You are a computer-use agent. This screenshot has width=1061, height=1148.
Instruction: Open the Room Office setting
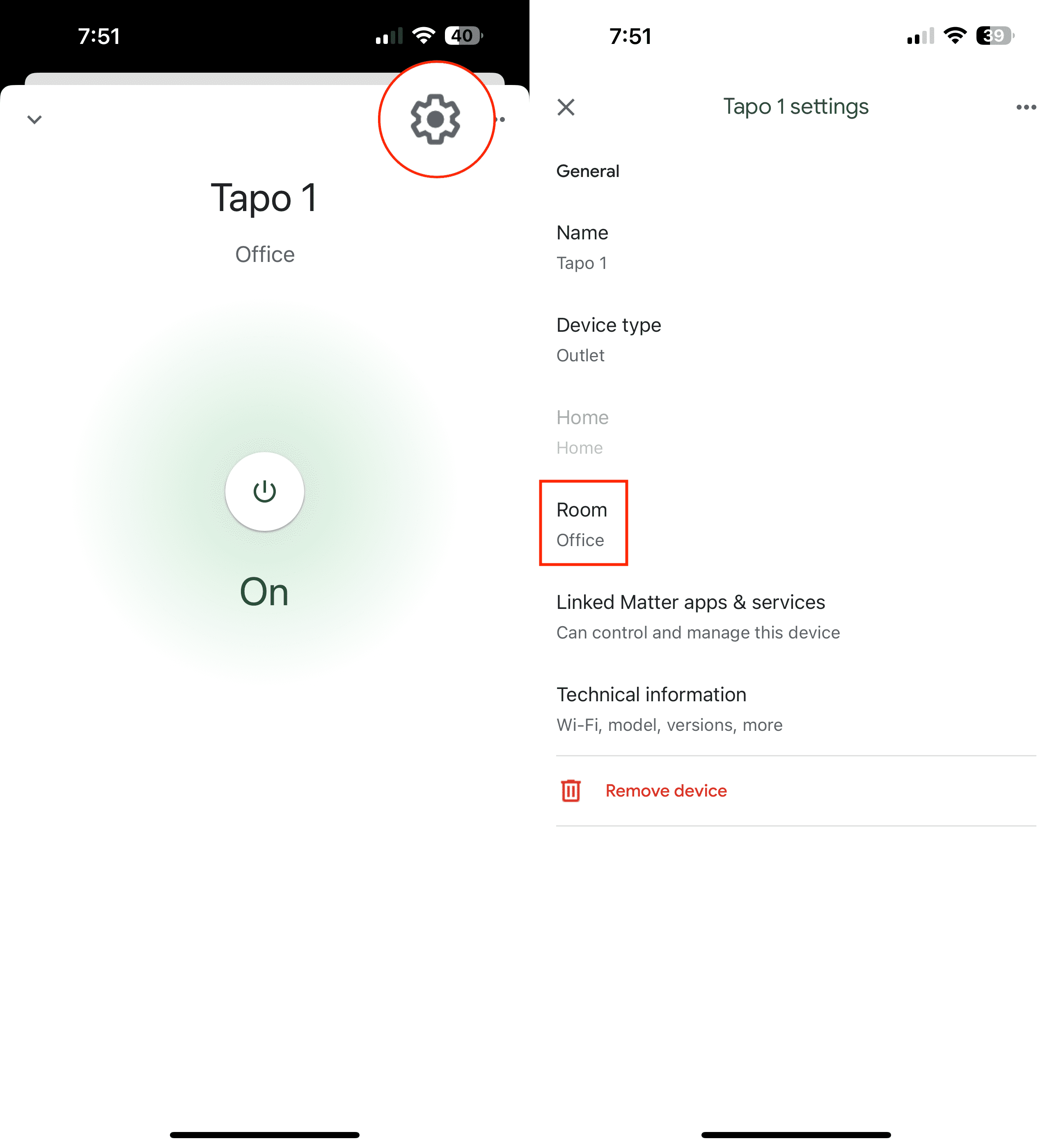tap(796, 524)
